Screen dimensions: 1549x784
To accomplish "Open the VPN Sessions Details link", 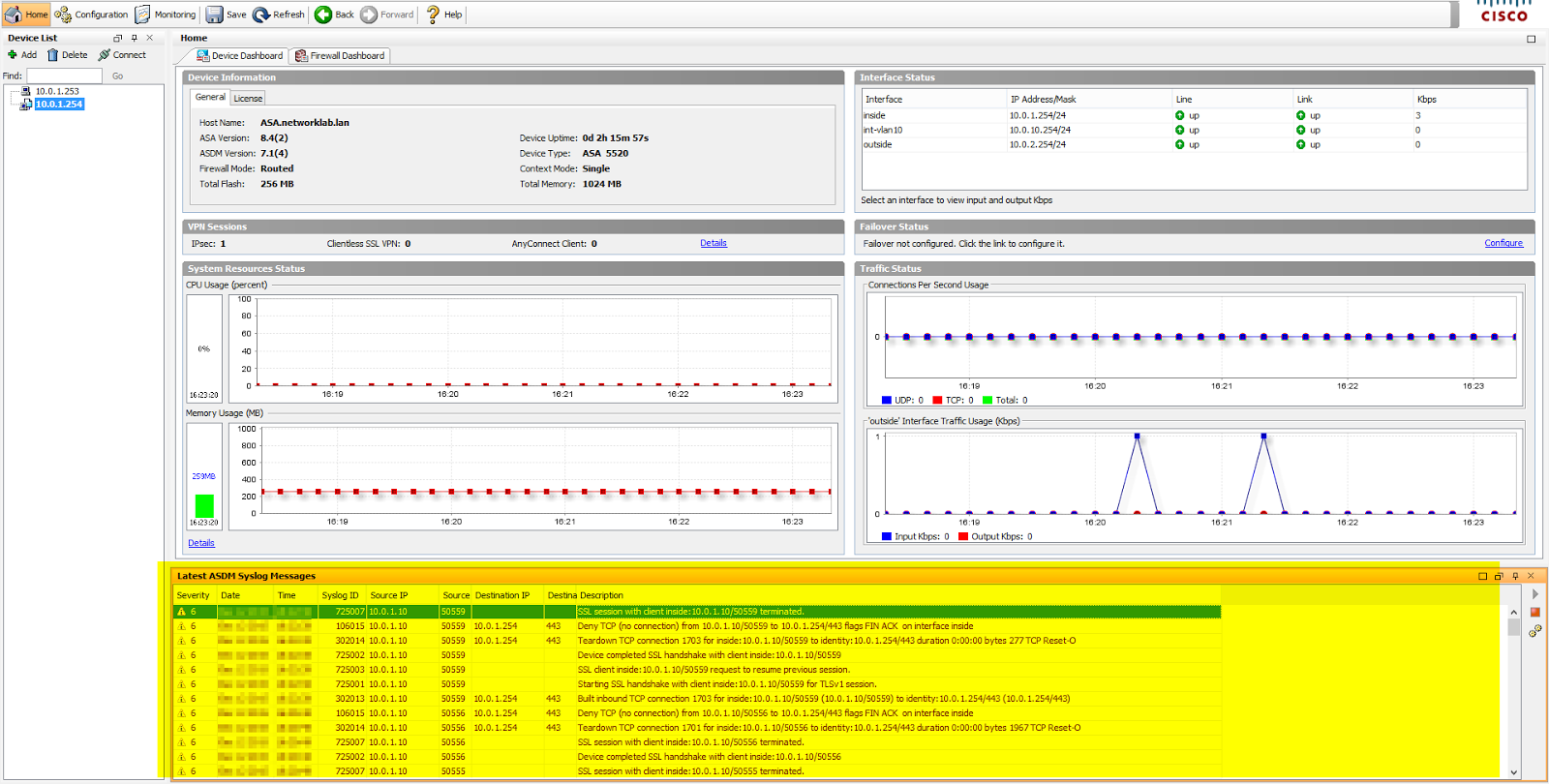I will (714, 244).
